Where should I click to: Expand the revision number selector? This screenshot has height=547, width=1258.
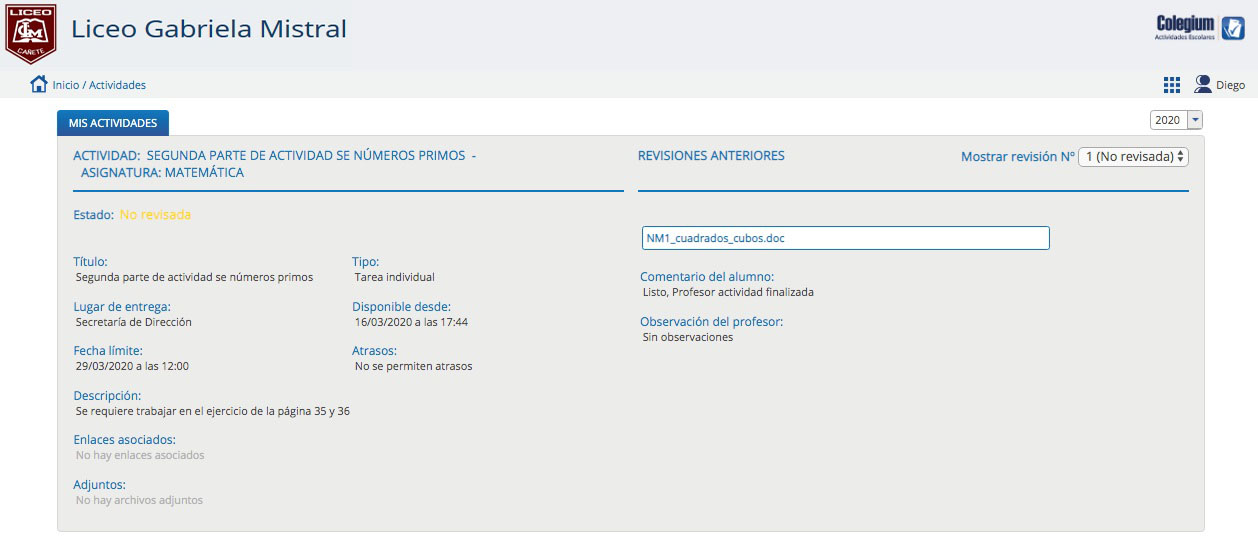[1133, 156]
